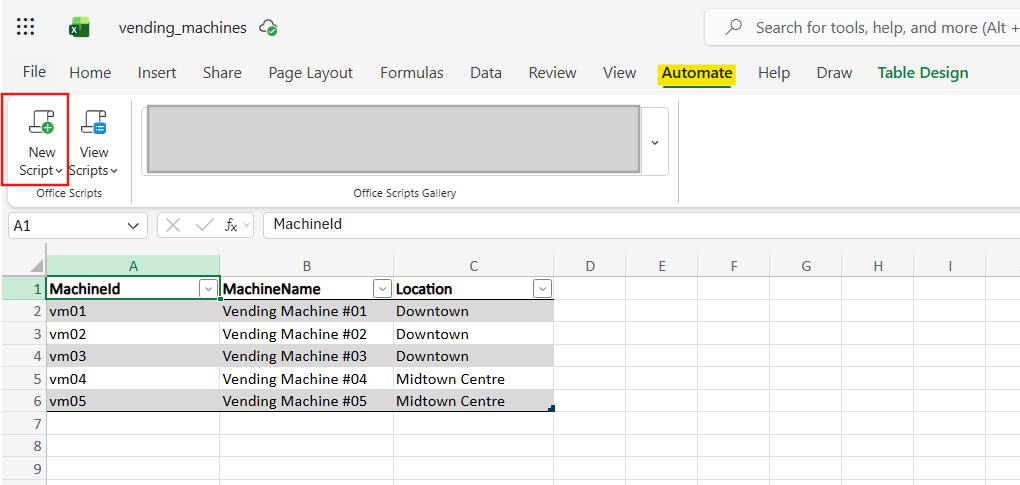Switch to the Insert tab
1020x485 pixels.
coord(157,73)
